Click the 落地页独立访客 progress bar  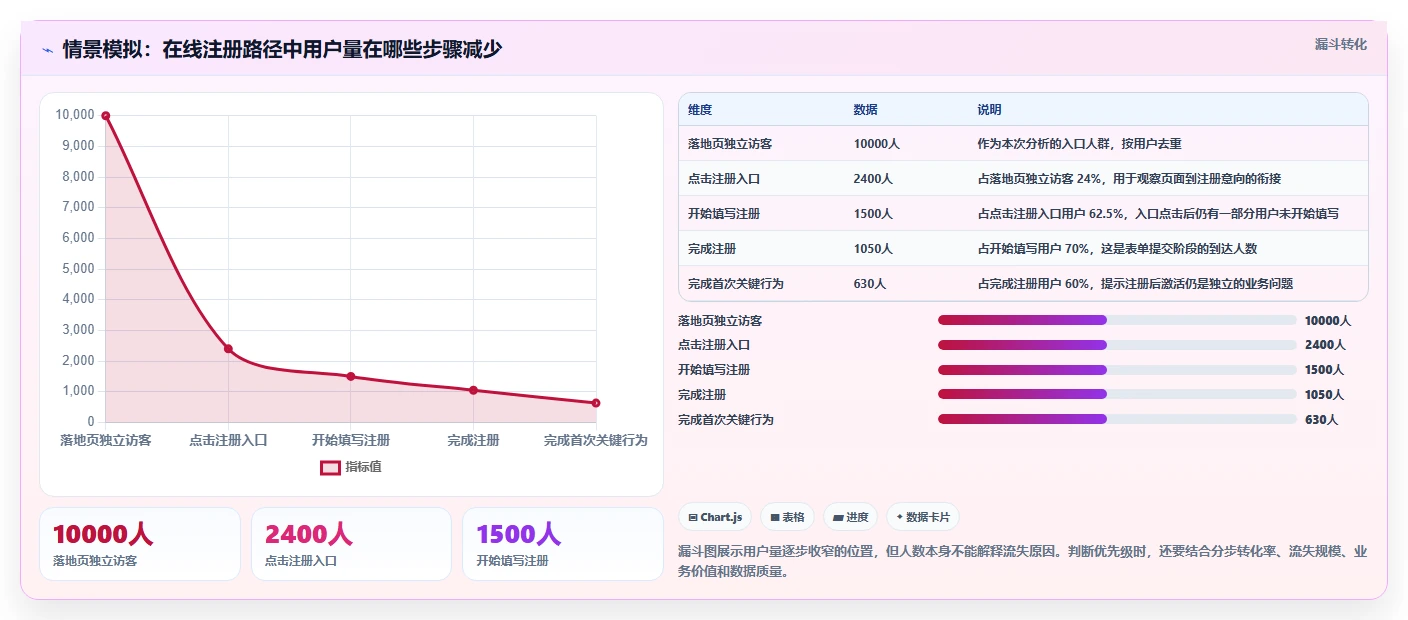pos(1117,320)
